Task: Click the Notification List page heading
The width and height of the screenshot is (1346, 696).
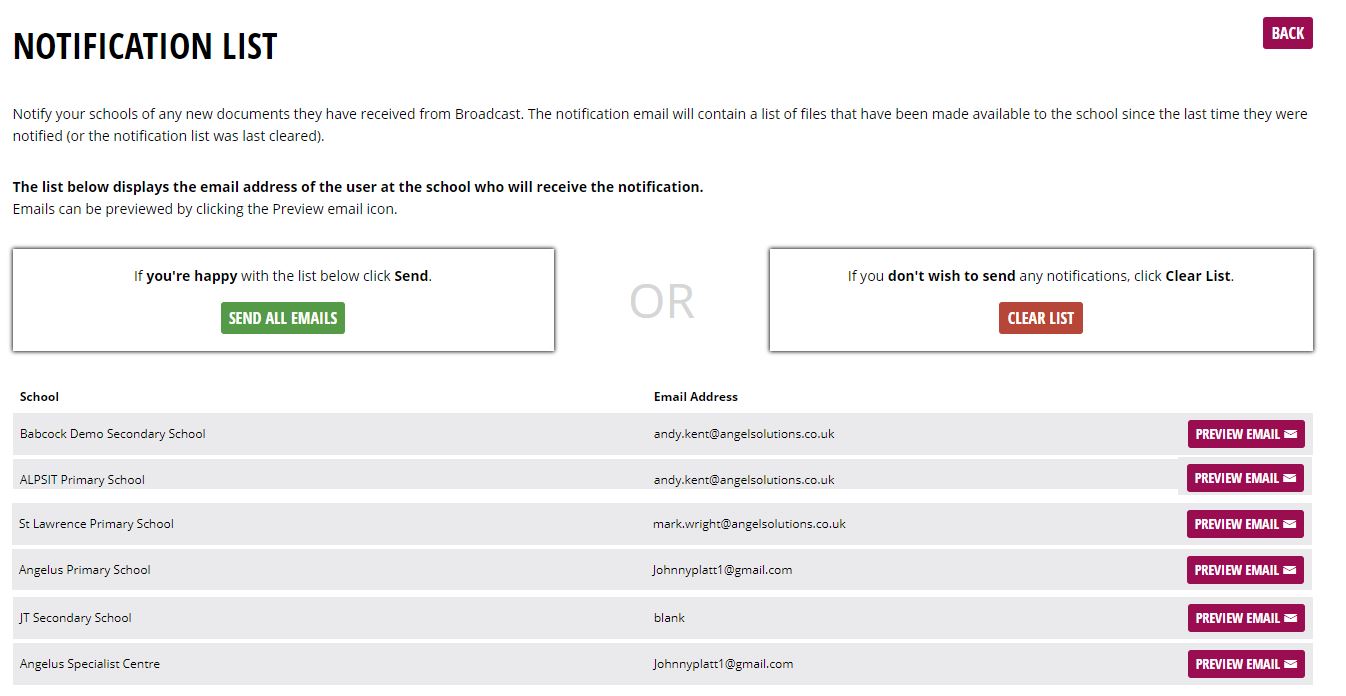Action: [145, 47]
